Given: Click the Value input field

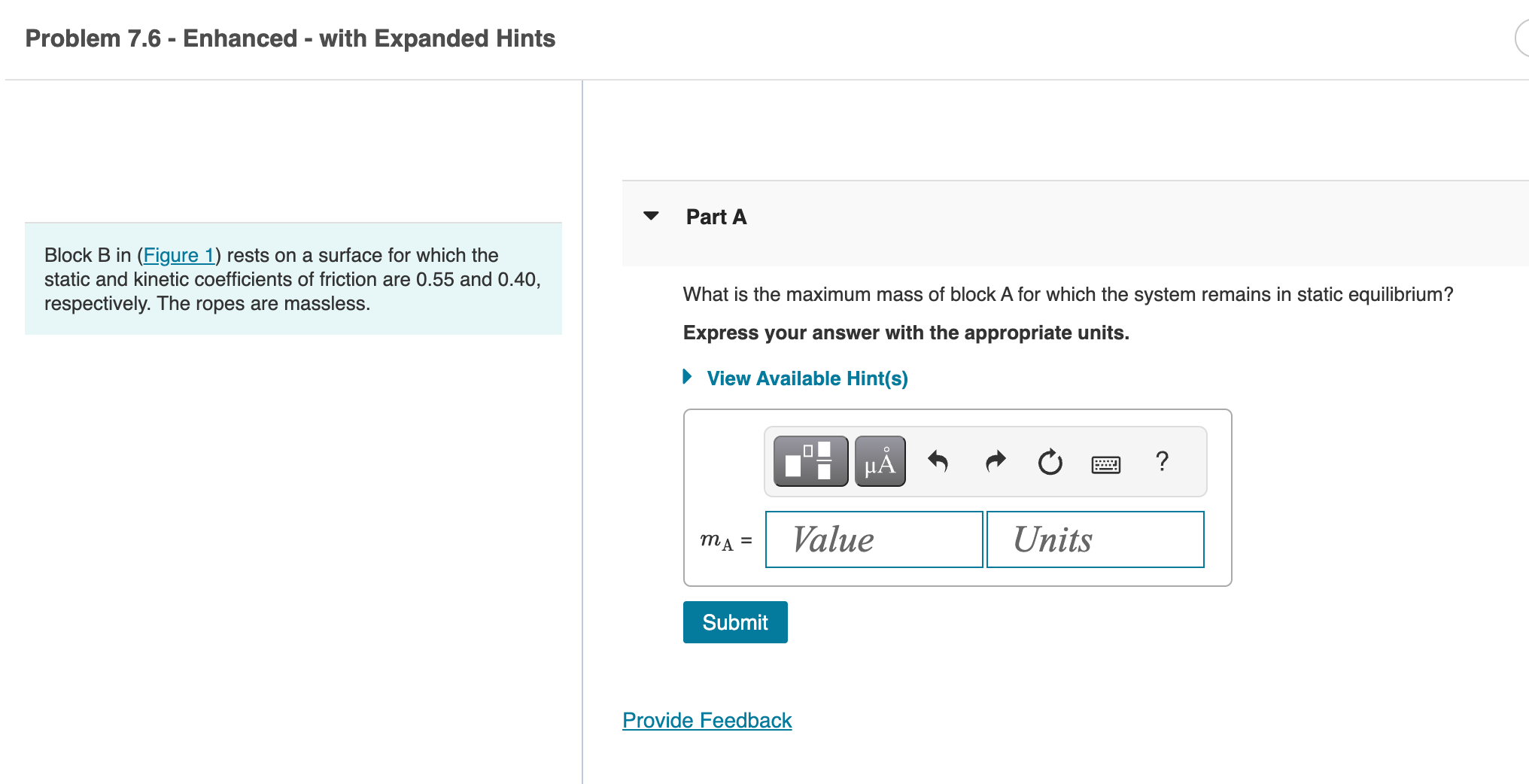Looking at the screenshot, I should (874, 539).
